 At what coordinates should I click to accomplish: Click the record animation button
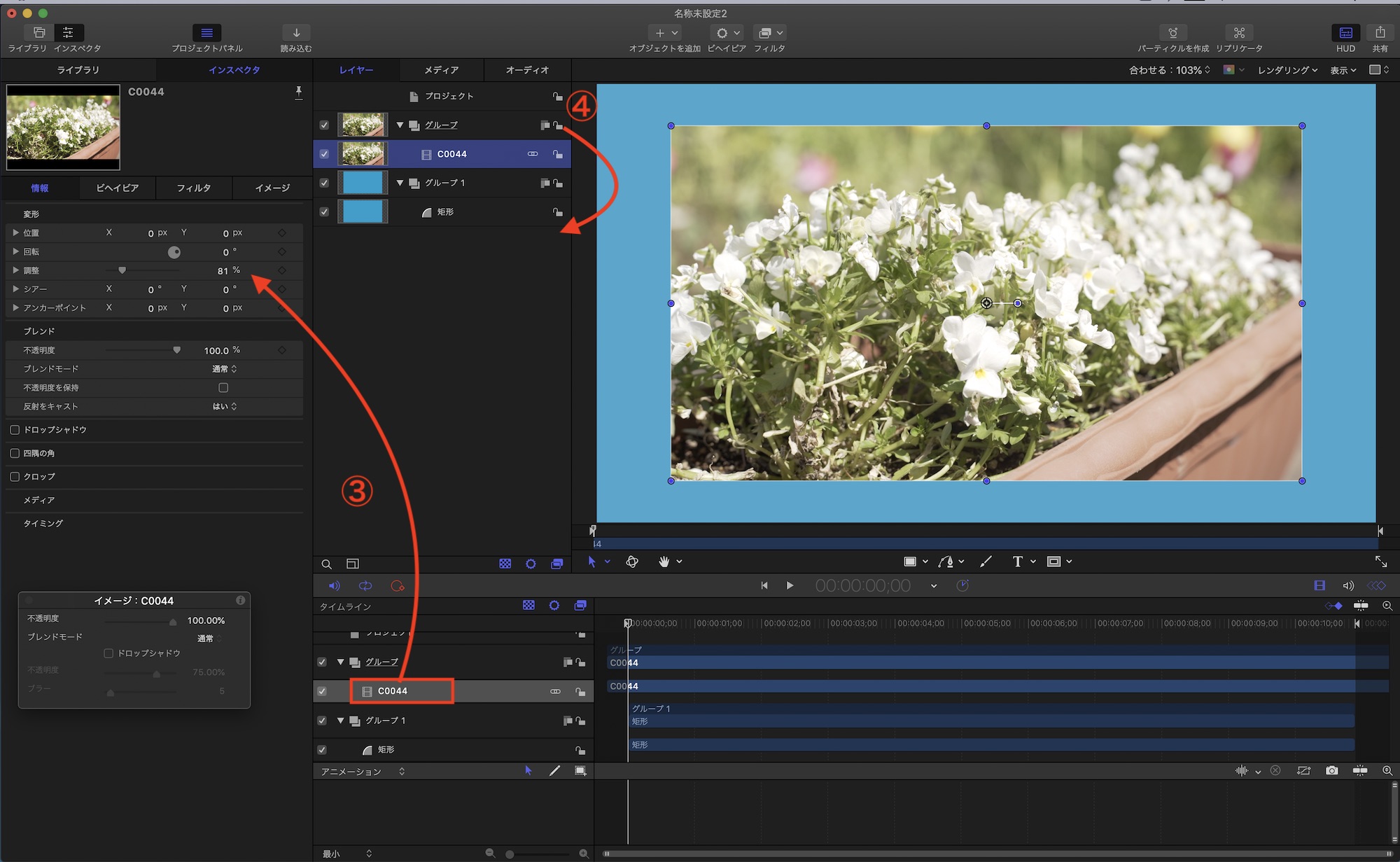(x=398, y=586)
